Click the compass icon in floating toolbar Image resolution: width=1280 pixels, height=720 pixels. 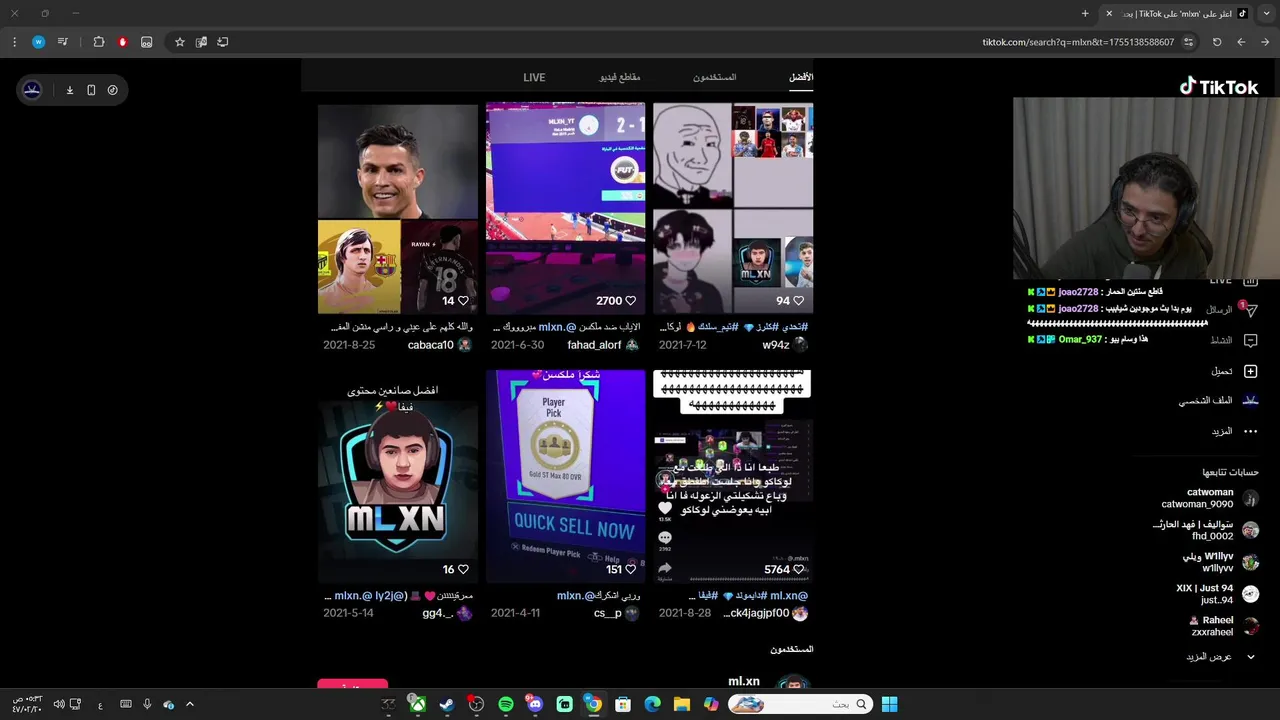coord(112,90)
